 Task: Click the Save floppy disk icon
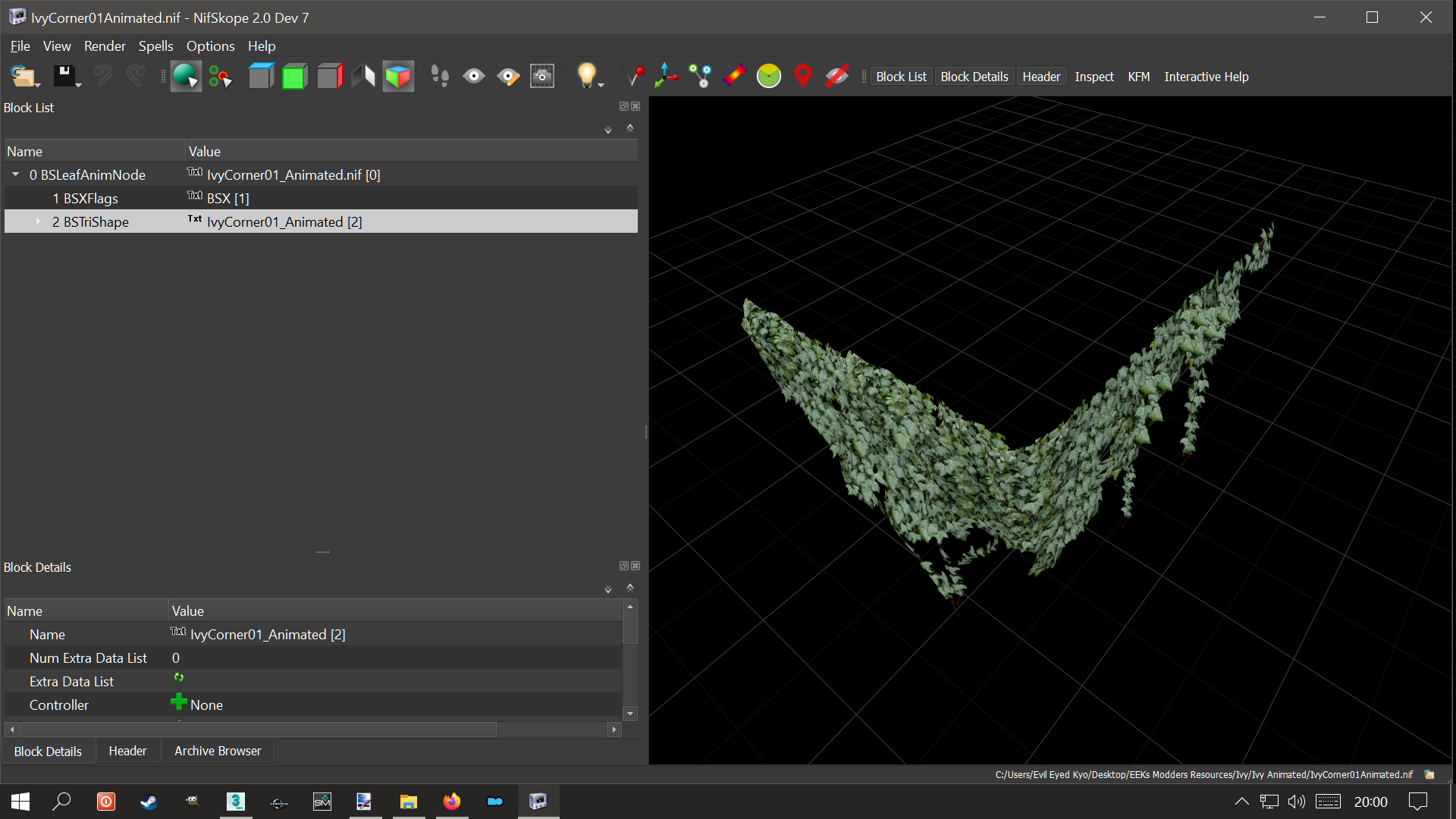[64, 76]
